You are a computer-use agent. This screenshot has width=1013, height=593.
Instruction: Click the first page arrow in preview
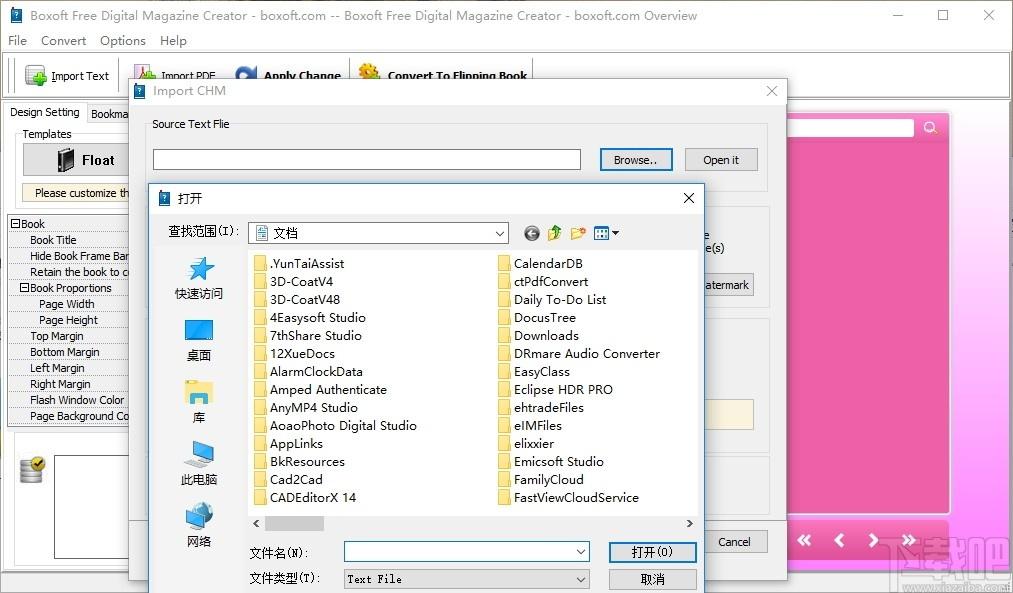(804, 540)
